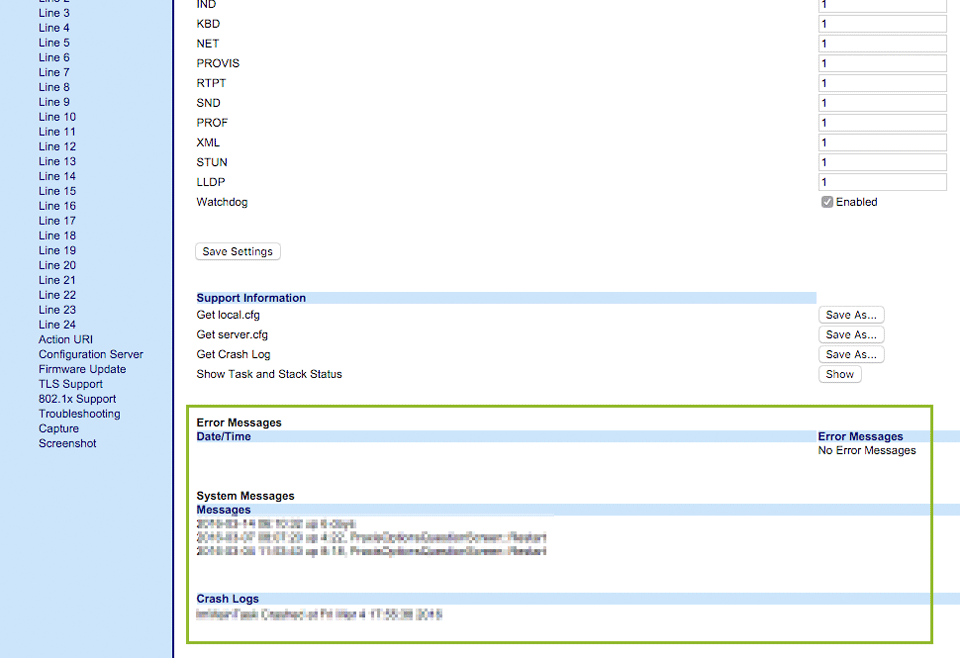
Task: Select Line 10 in sidebar
Action: point(57,117)
